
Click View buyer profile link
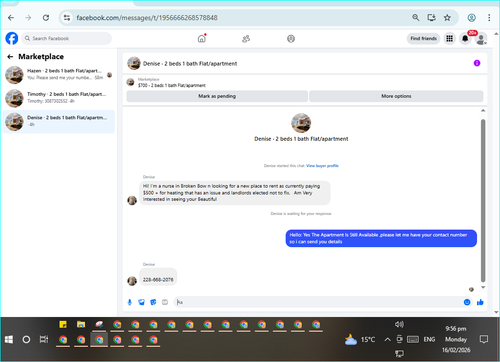click(x=322, y=166)
